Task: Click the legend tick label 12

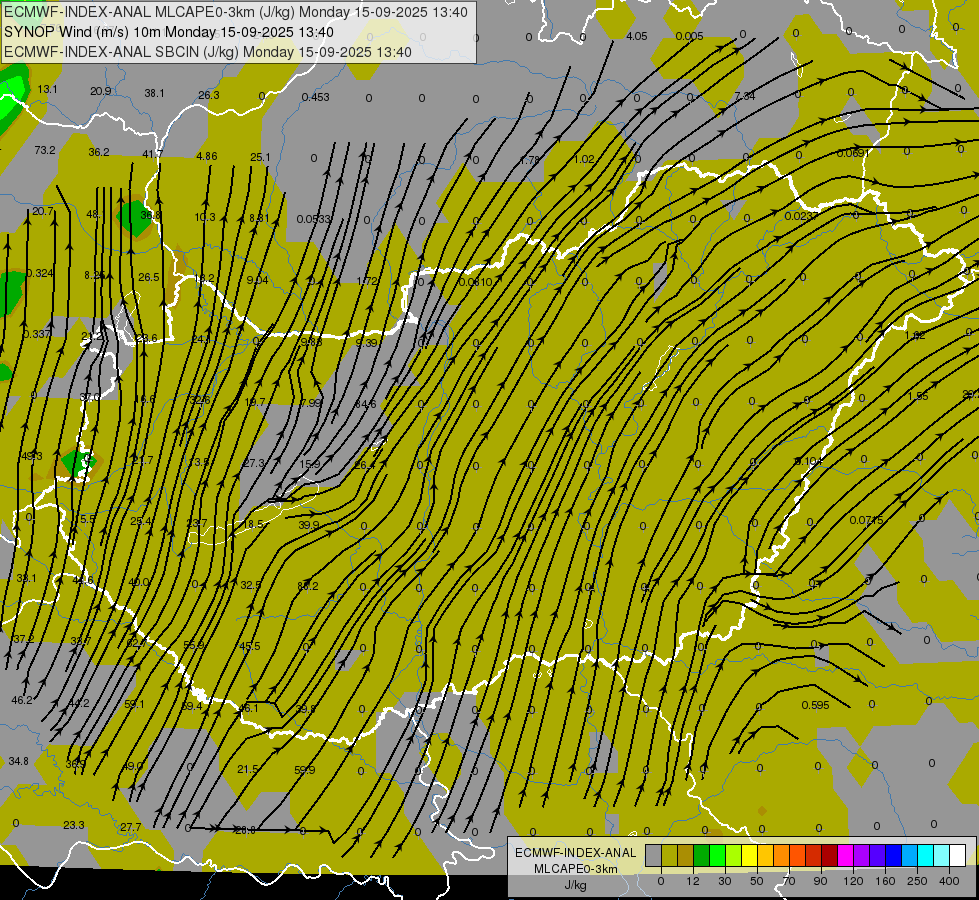Action: pos(692,881)
